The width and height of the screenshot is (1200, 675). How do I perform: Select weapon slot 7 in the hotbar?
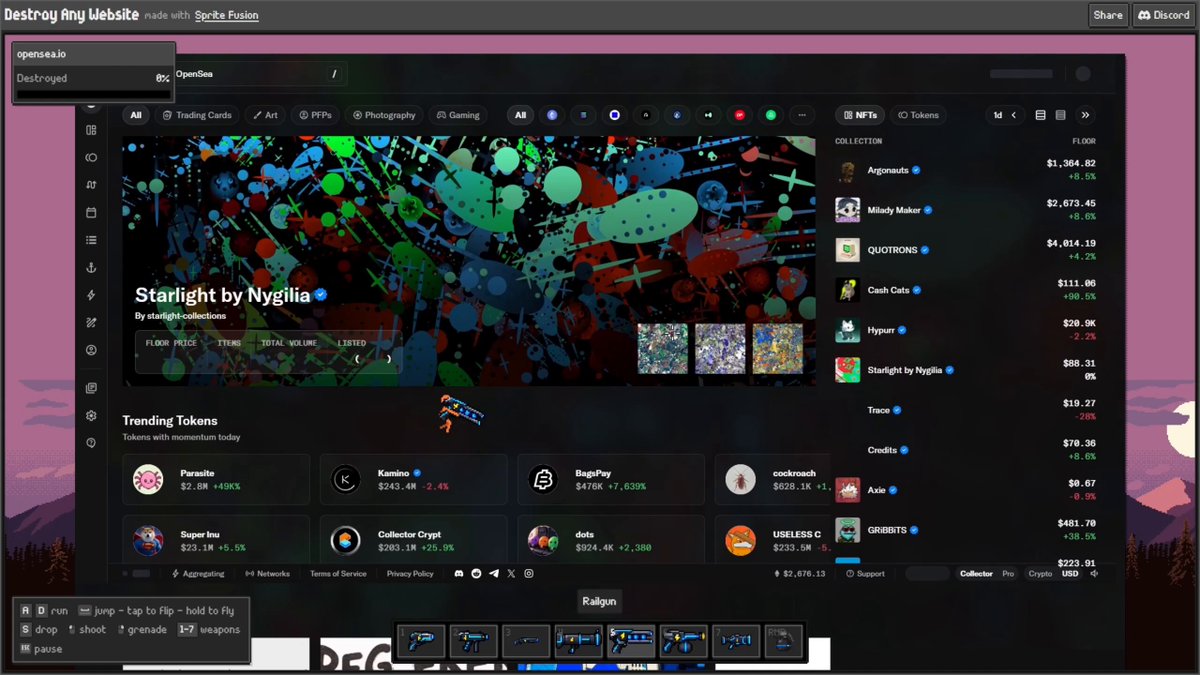[735, 641]
